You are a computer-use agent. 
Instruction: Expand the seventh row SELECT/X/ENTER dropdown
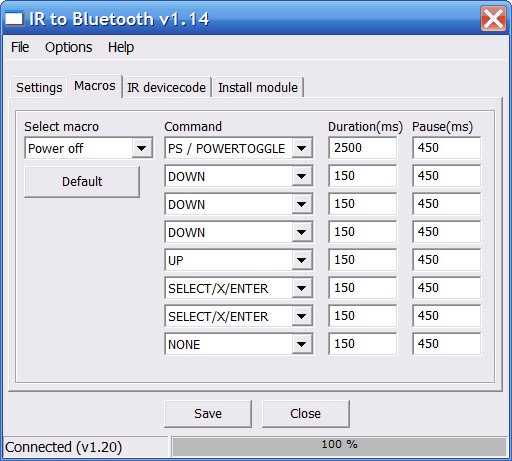[302, 316]
